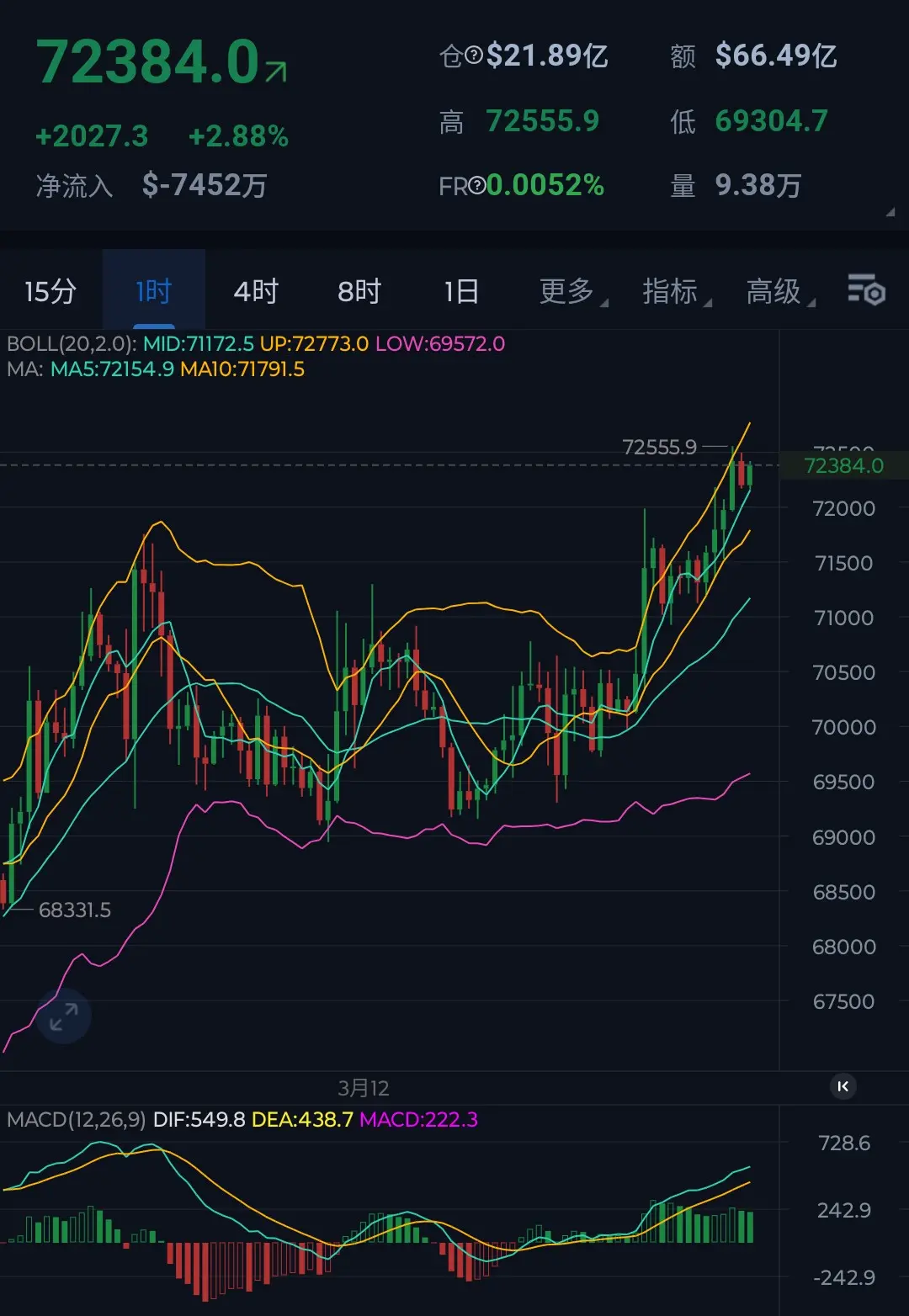Tap the 728.6 MACD axis label
Image resolution: width=909 pixels, height=1316 pixels.
(x=844, y=1143)
